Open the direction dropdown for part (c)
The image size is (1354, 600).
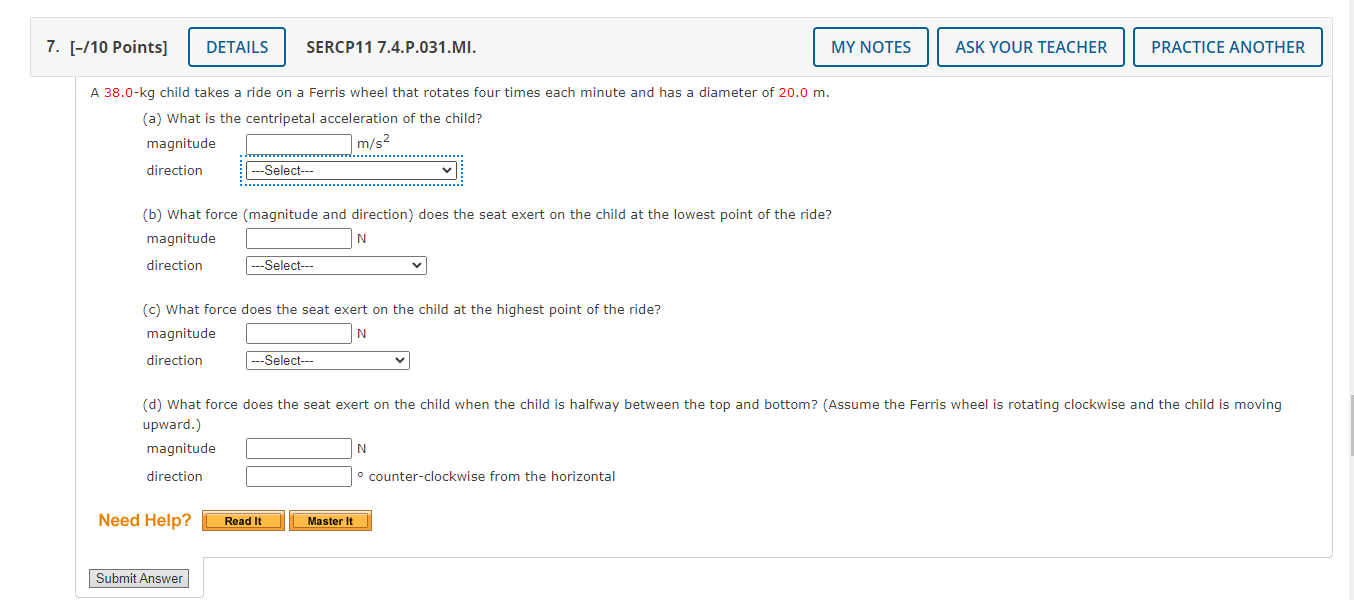pos(326,360)
